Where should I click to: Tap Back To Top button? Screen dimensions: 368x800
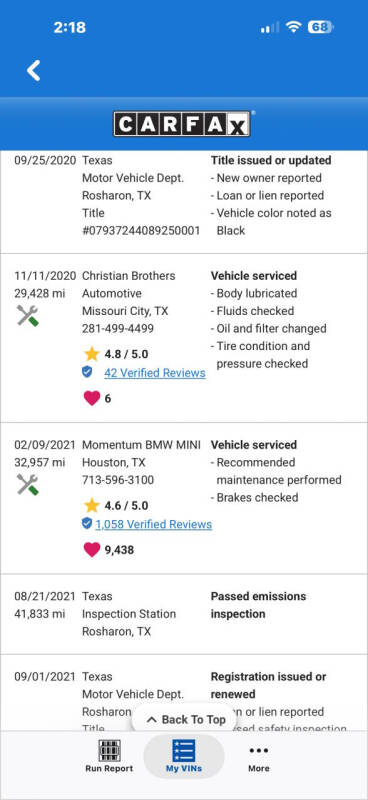[x=185, y=720]
